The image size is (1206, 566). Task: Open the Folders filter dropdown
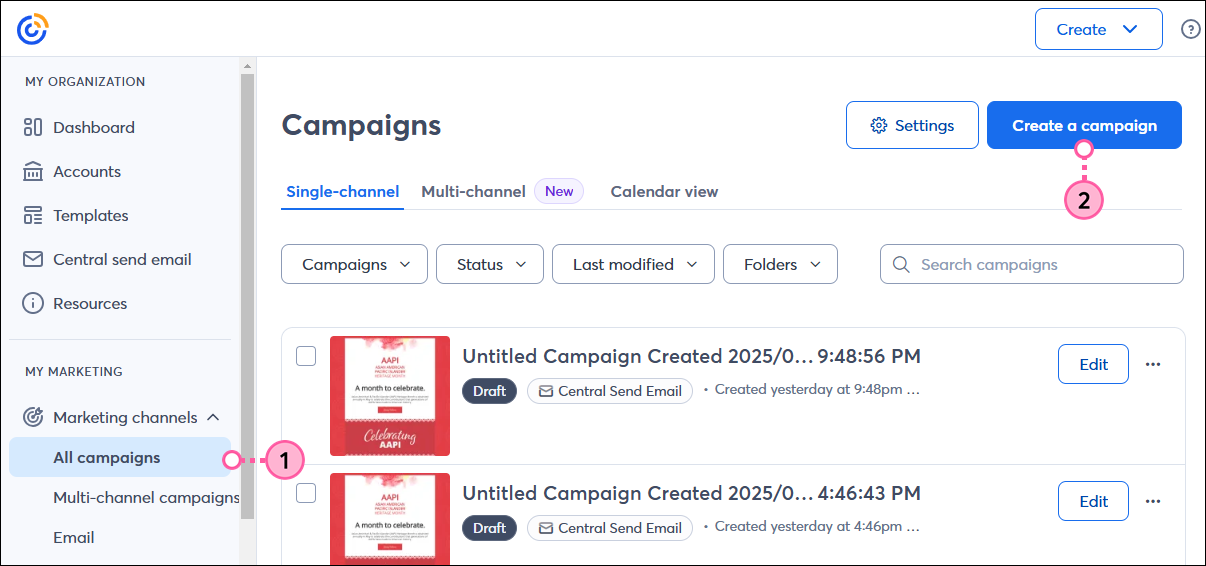pyautogui.click(x=780, y=264)
